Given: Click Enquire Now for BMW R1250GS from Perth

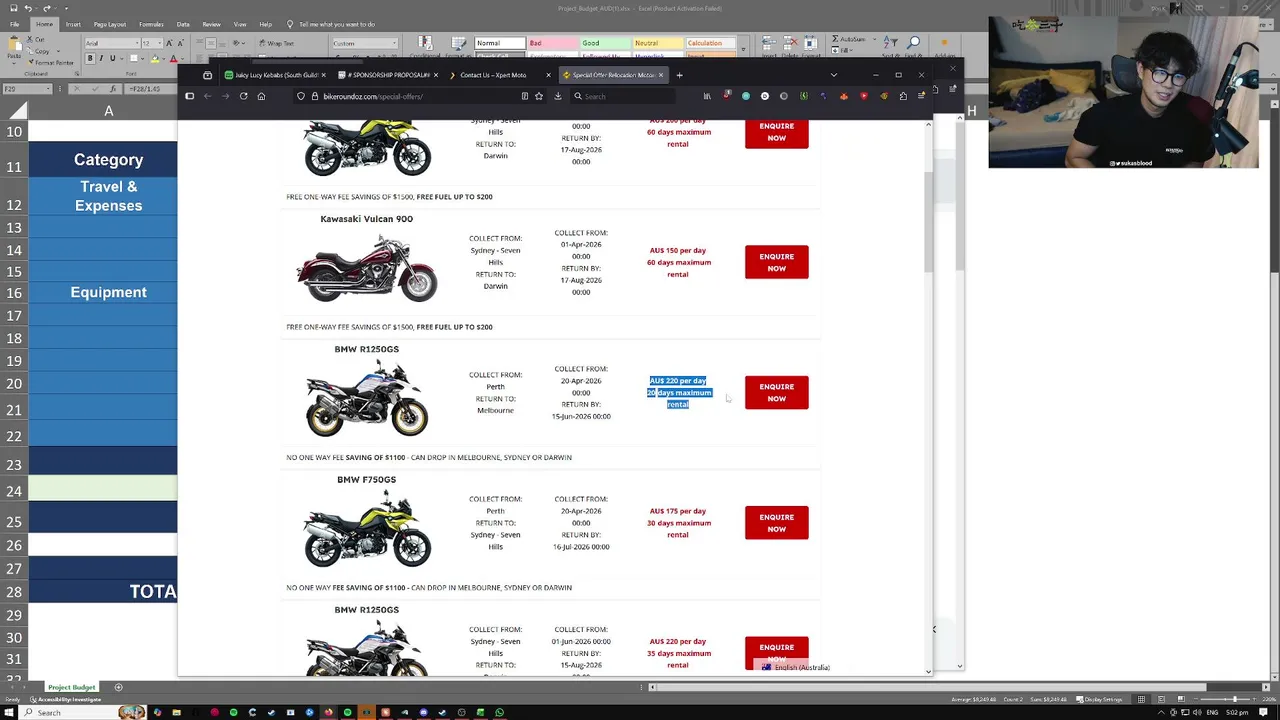Looking at the screenshot, I should tap(776, 392).
